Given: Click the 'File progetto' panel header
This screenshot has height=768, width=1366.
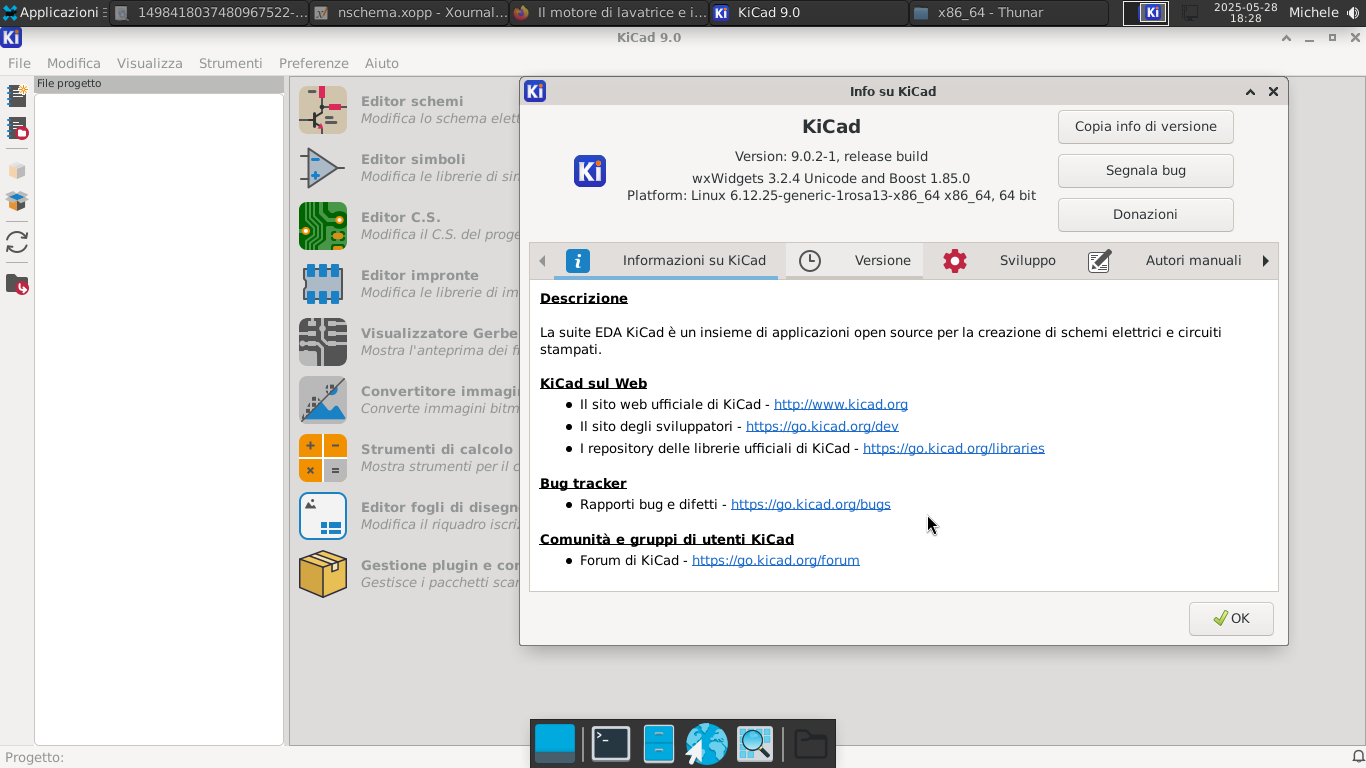Looking at the screenshot, I should click(159, 84).
